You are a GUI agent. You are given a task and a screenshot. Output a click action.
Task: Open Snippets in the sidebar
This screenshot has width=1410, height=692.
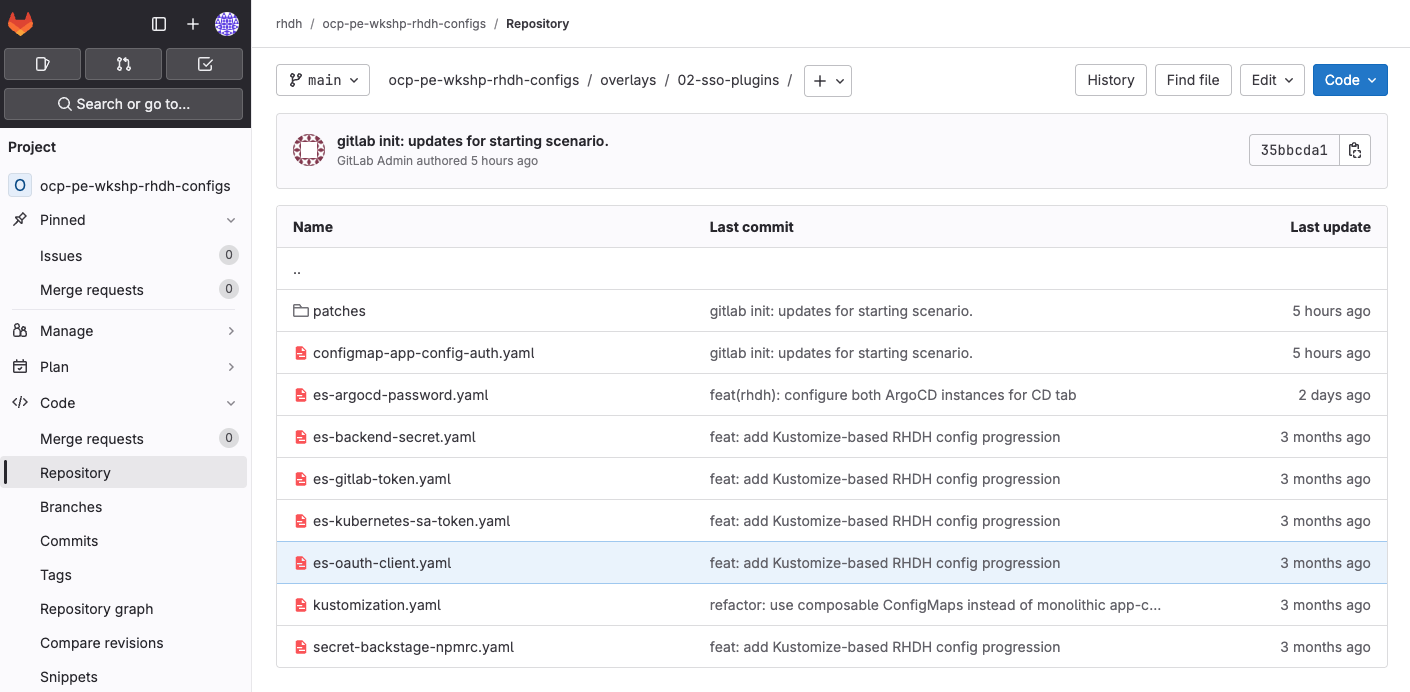pyautogui.click(x=125, y=677)
